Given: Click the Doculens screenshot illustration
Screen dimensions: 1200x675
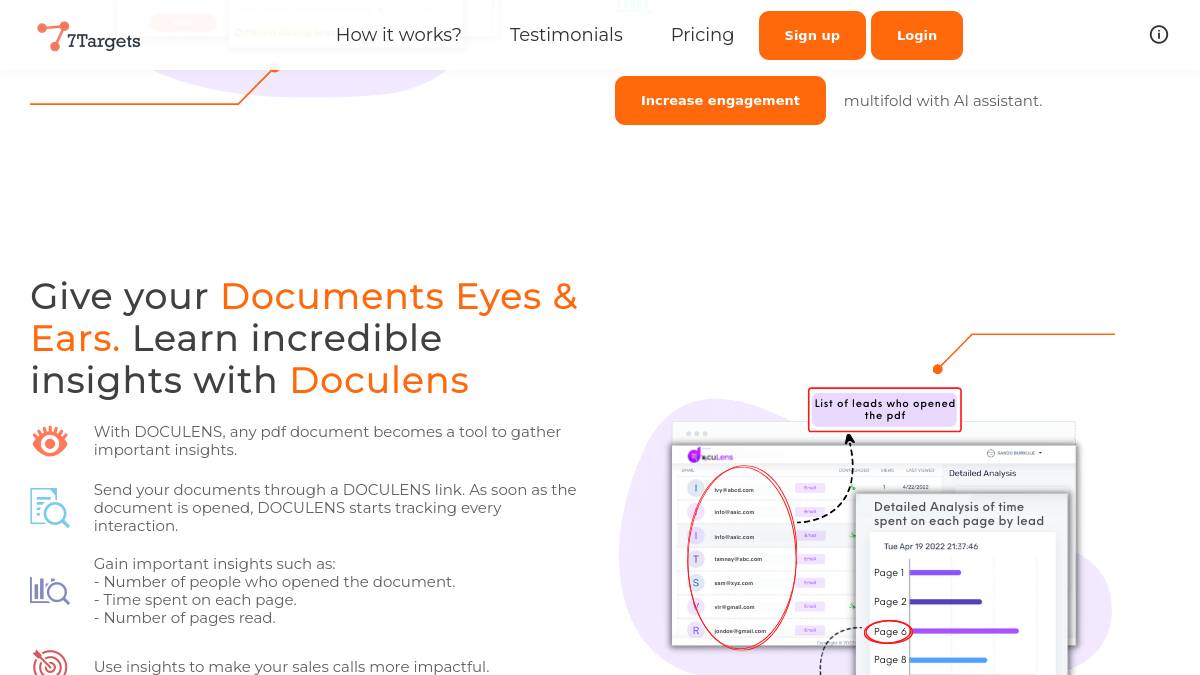Looking at the screenshot, I should (872, 538).
